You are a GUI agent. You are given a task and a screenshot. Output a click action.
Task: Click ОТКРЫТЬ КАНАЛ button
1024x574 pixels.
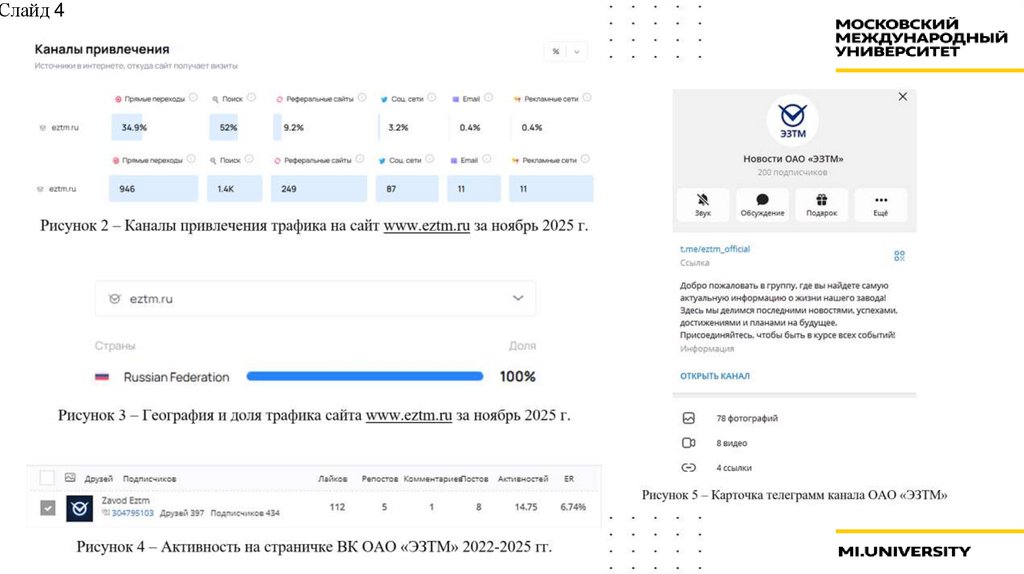714,376
